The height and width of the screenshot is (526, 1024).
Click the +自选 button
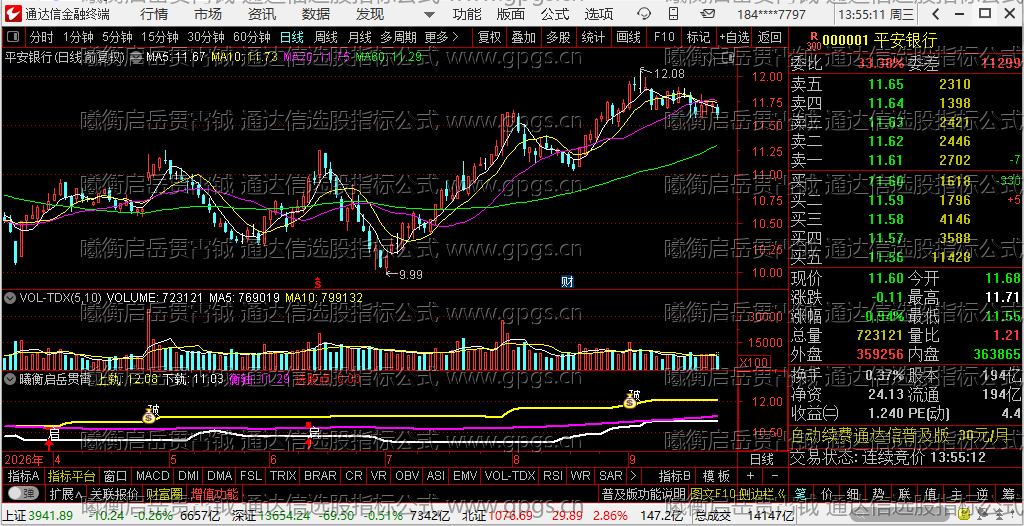[735, 38]
